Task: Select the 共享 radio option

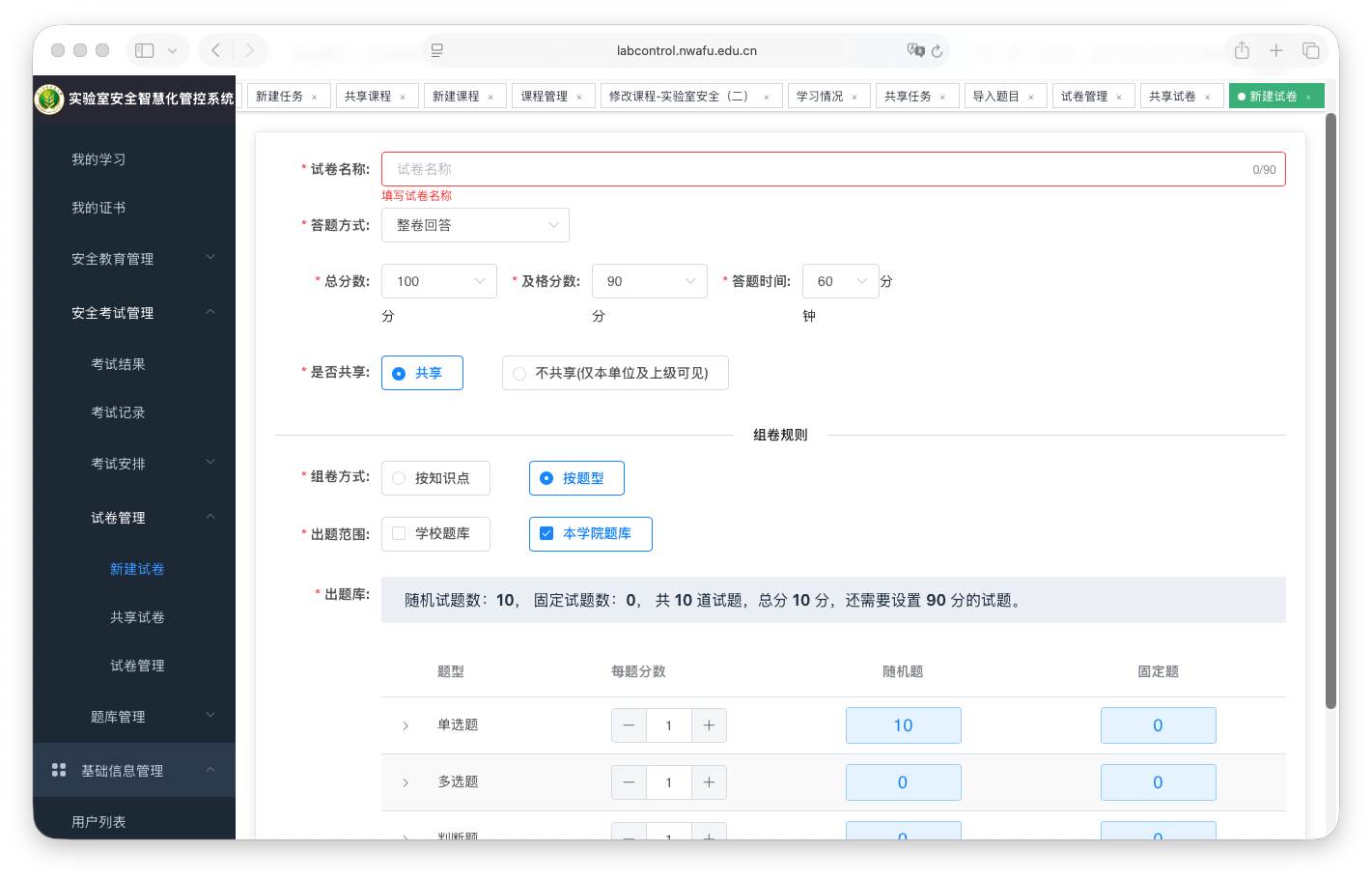Action: [x=422, y=373]
